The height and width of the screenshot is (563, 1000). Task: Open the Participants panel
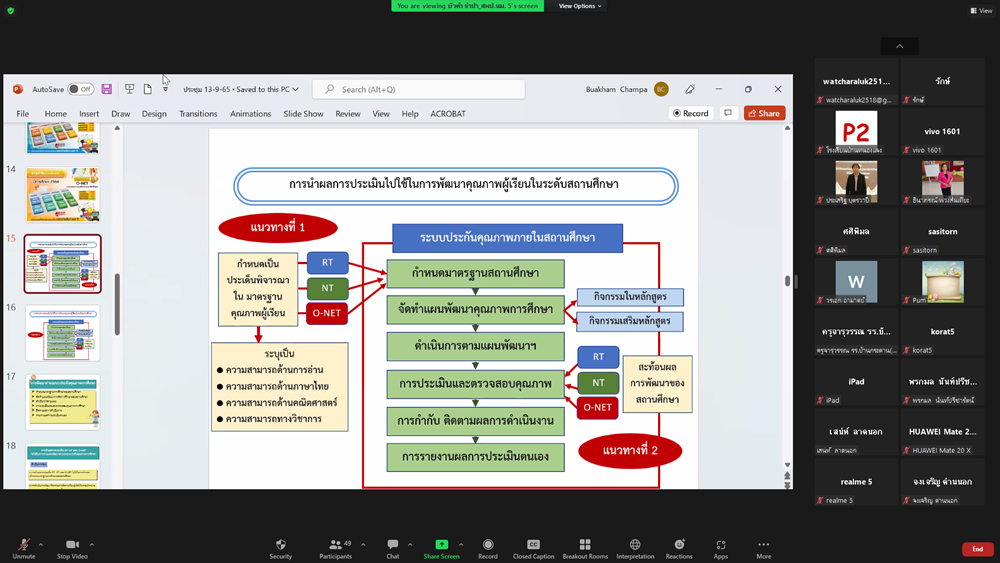335,548
